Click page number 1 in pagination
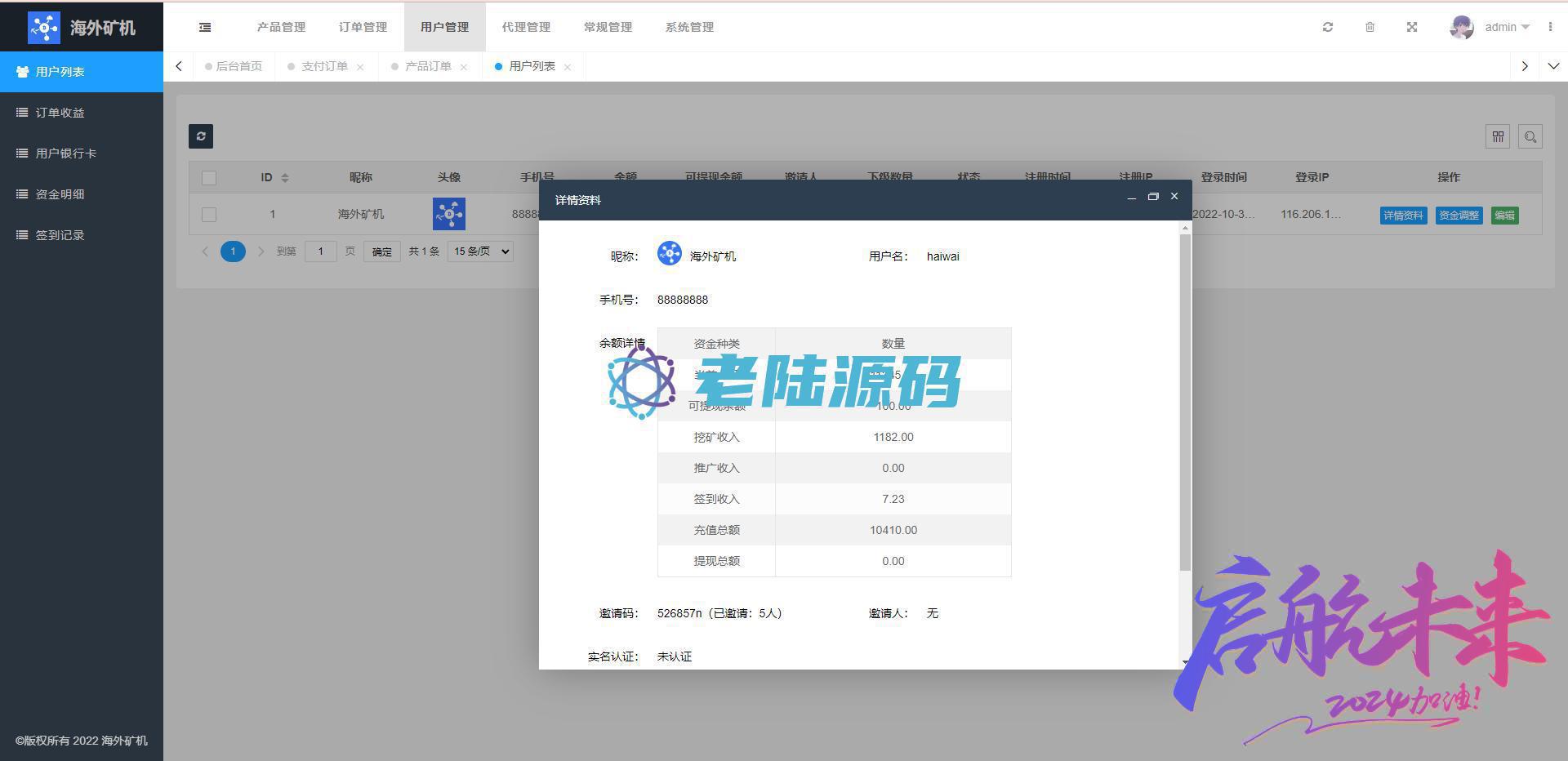The width and height of the screenshot is (1568, 761). click(x=233, y=251)
